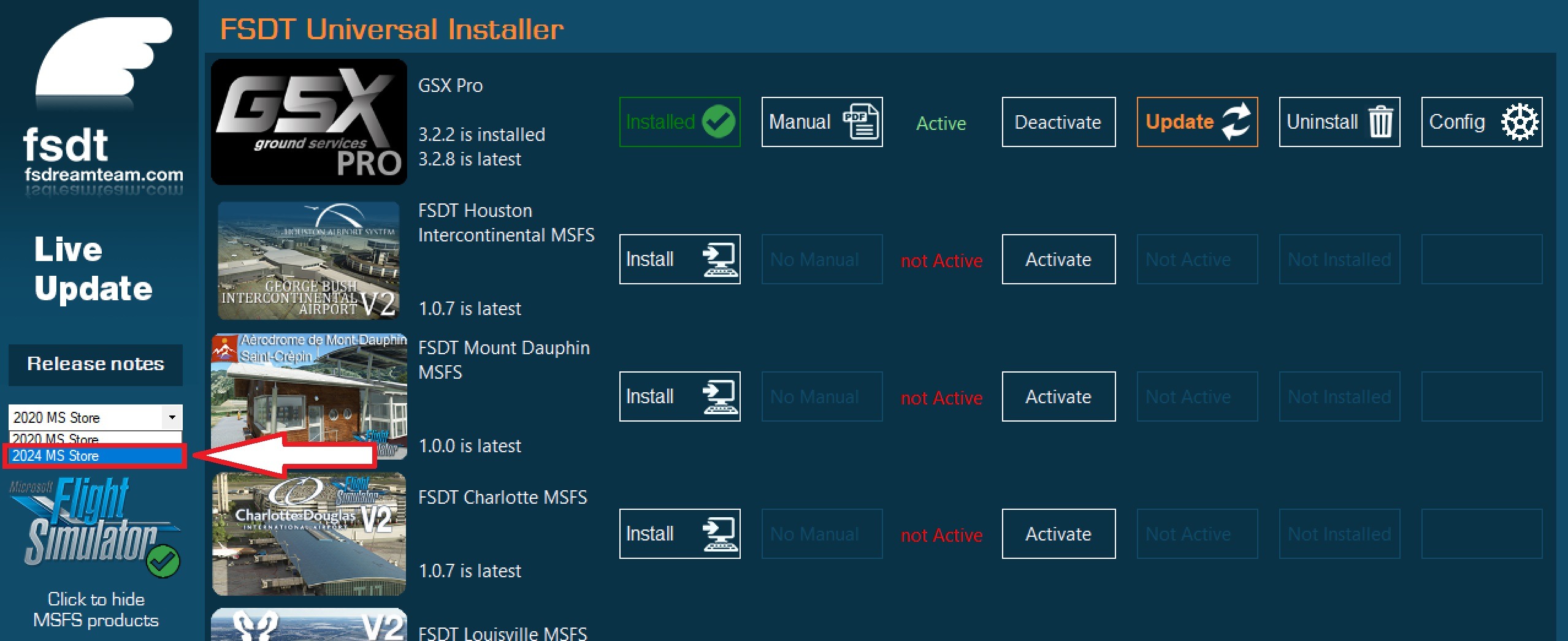The height and width of the screenshot is (641, 1568).
Task: Update GSX Pro to latest version
Action: 1197,122
